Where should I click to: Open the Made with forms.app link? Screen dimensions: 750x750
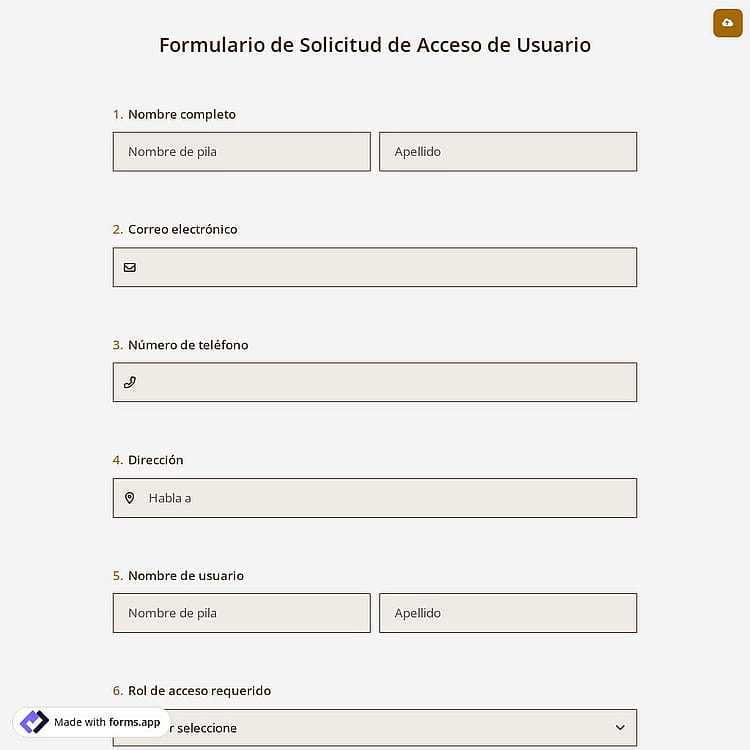(91, 722)
